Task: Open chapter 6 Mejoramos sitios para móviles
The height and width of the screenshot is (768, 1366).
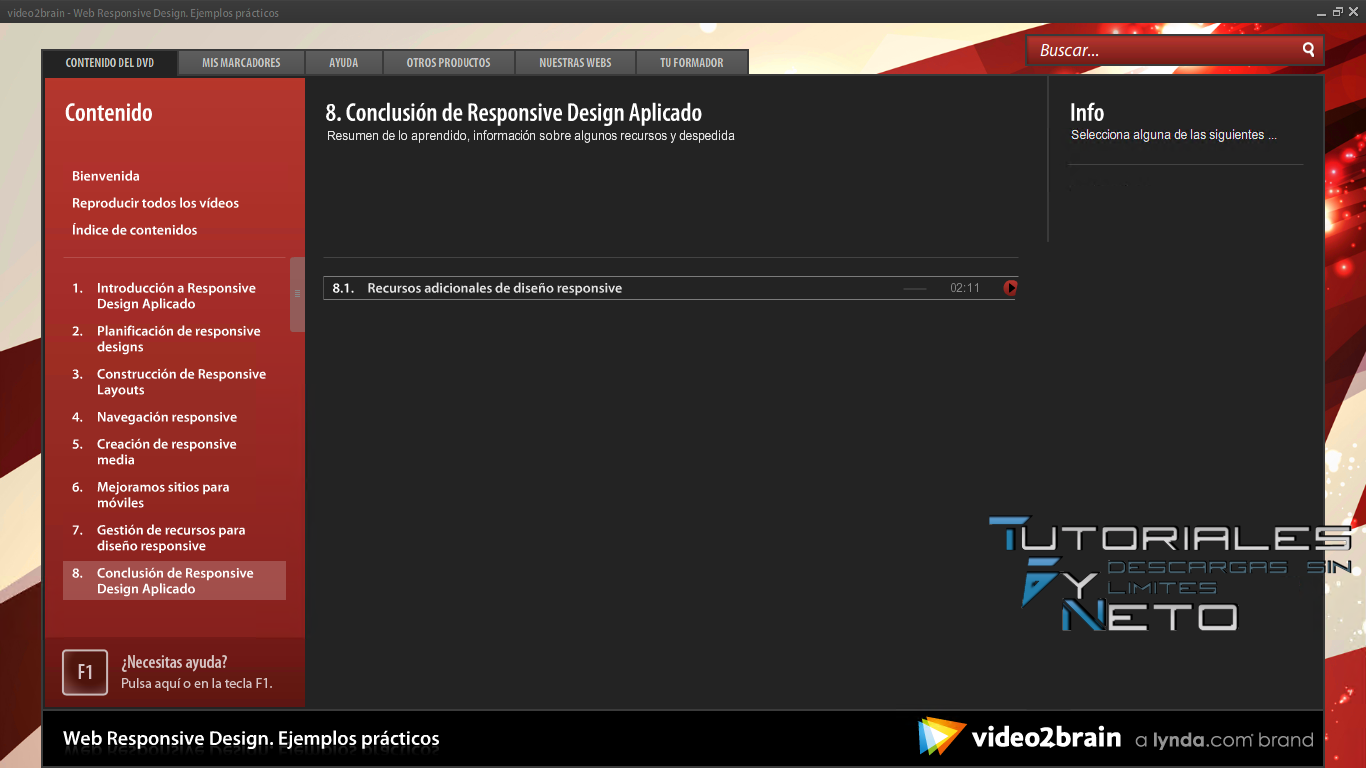Action: 174,495
